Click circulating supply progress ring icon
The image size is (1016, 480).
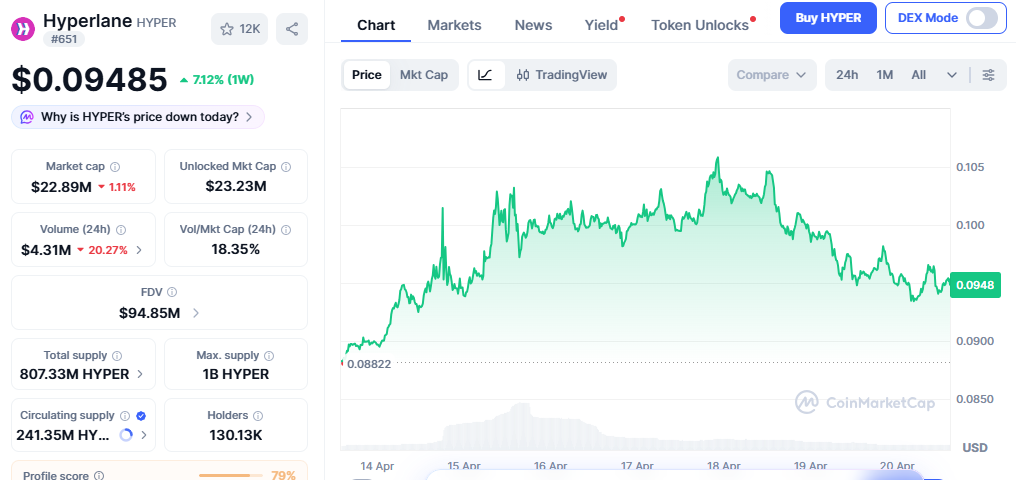click(x=126, y=435)
